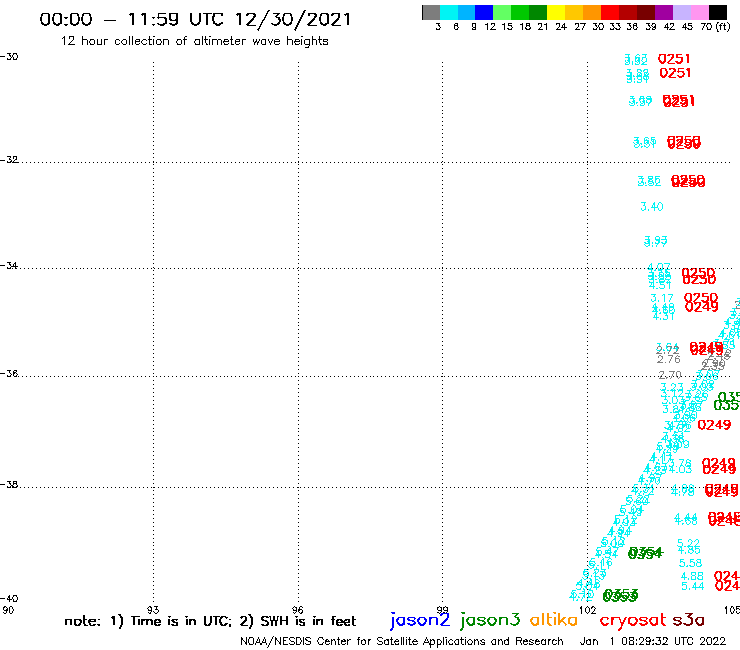Click the '00:00 – 11:59 UTC 12/30/2021' title

point(195,19)
